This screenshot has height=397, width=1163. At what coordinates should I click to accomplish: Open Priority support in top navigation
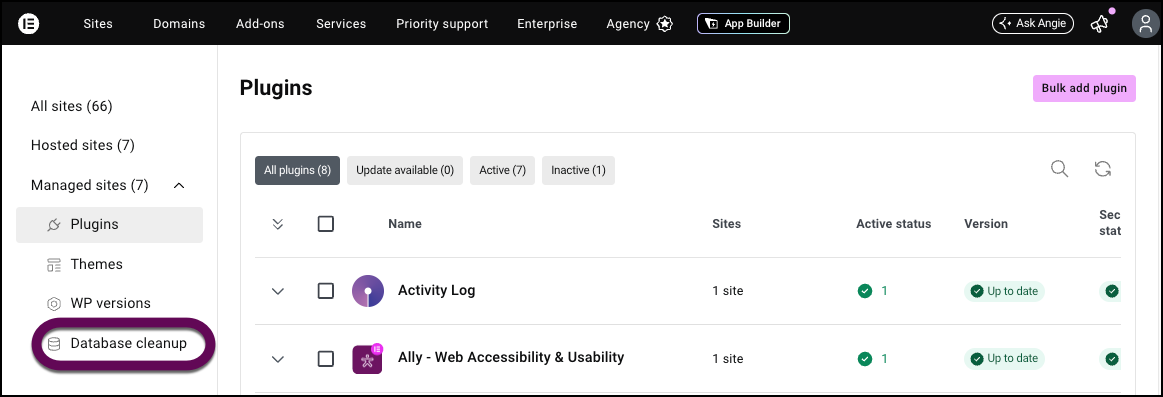pyautogui.click(x=442, y=24)
